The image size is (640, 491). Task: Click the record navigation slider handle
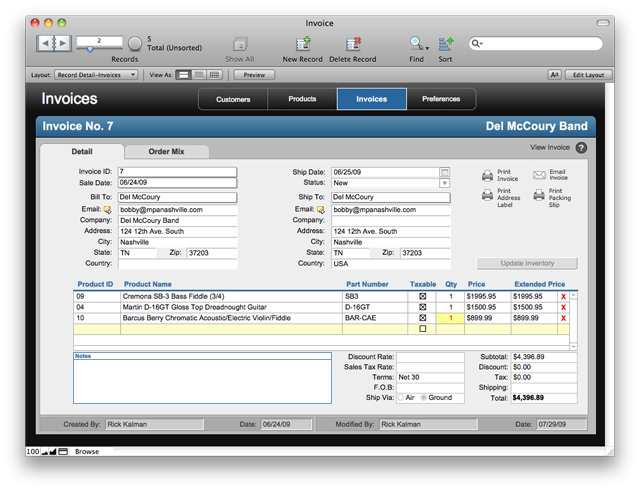coord(90,49)
